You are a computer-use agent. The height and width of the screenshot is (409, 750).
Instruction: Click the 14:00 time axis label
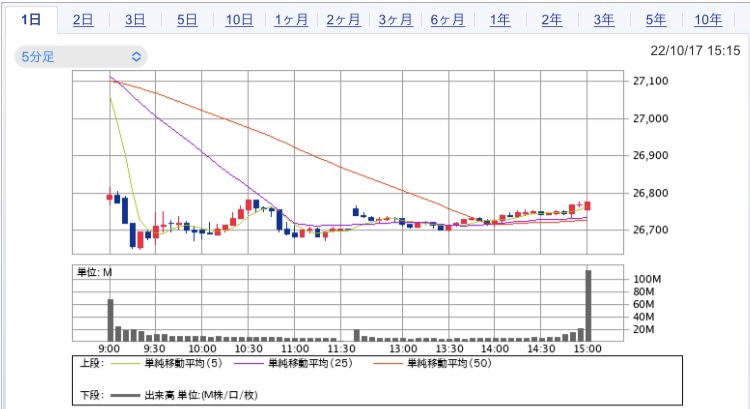coord(495,349)
